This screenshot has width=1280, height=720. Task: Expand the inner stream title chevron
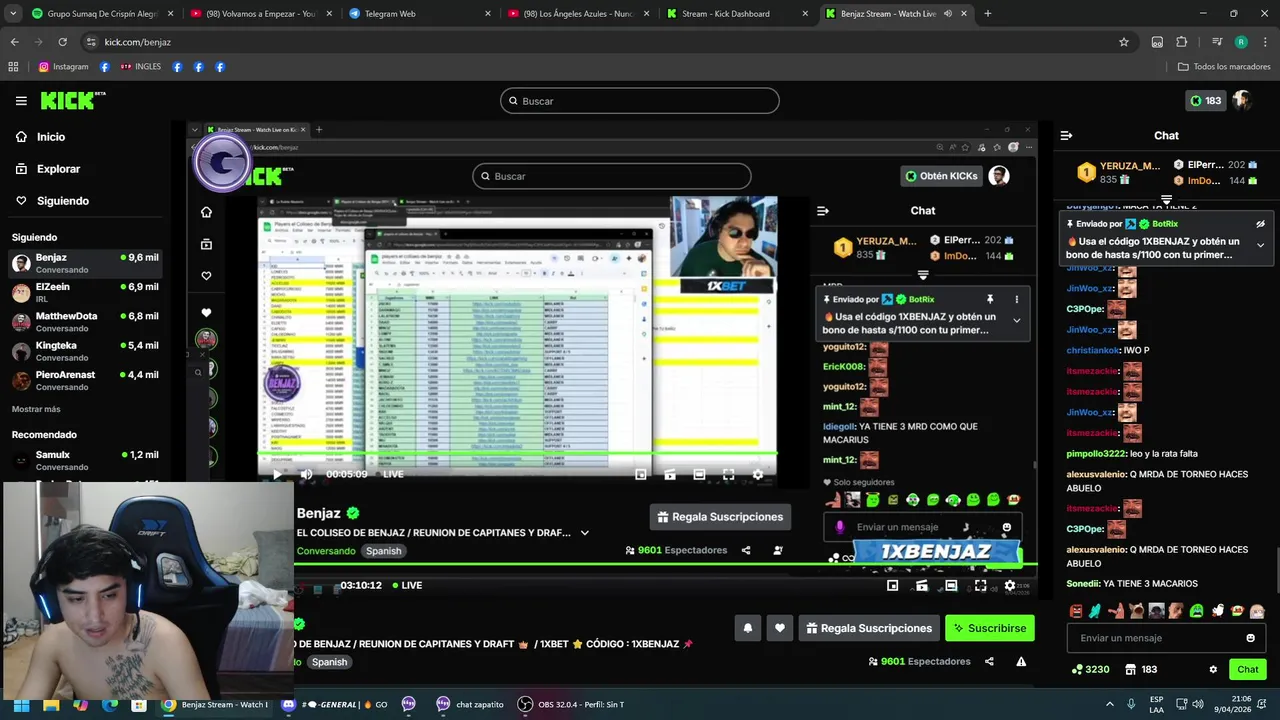(585, 533)
